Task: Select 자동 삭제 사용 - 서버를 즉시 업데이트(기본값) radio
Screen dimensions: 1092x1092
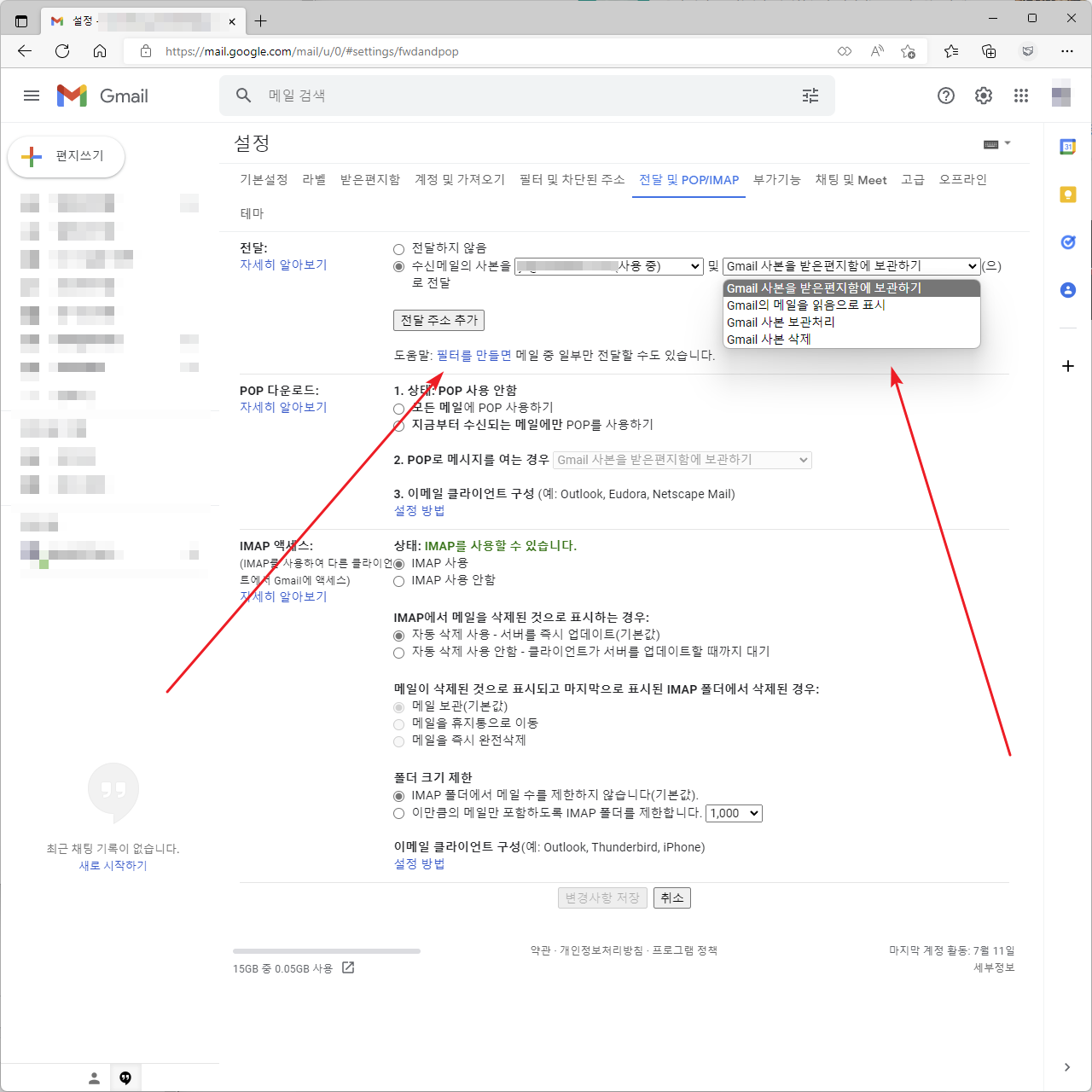Action: 398,636
